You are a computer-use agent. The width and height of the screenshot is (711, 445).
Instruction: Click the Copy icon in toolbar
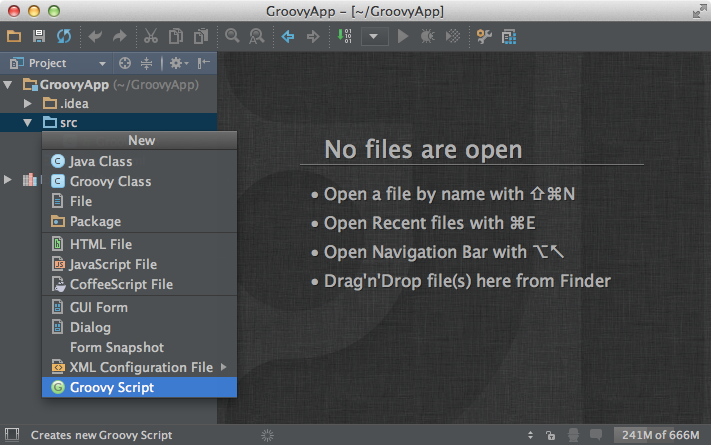(175, 36)
